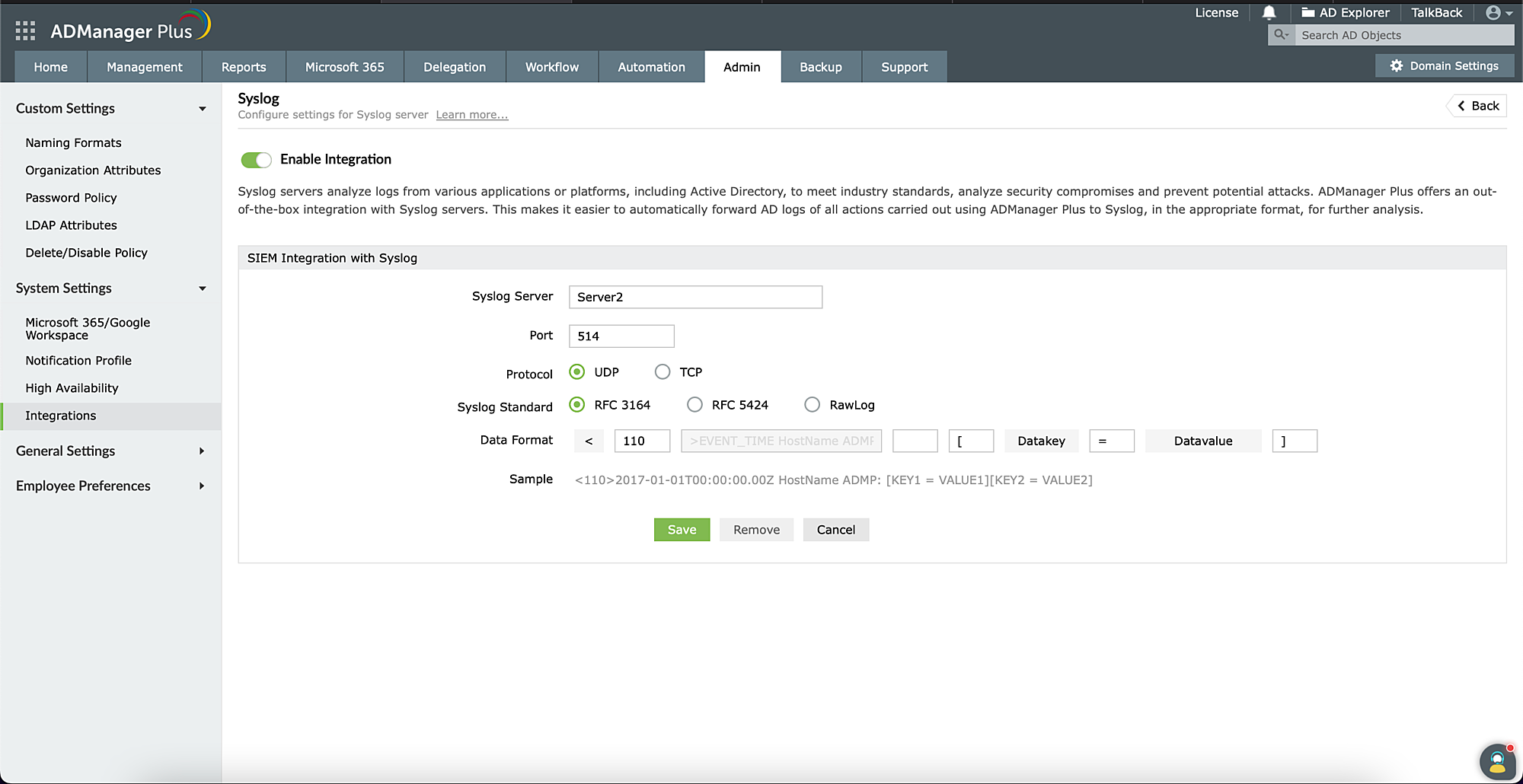The image size is (1523, 784).
Task: Select the TCP protocol radio button
Action: [663, 372]
